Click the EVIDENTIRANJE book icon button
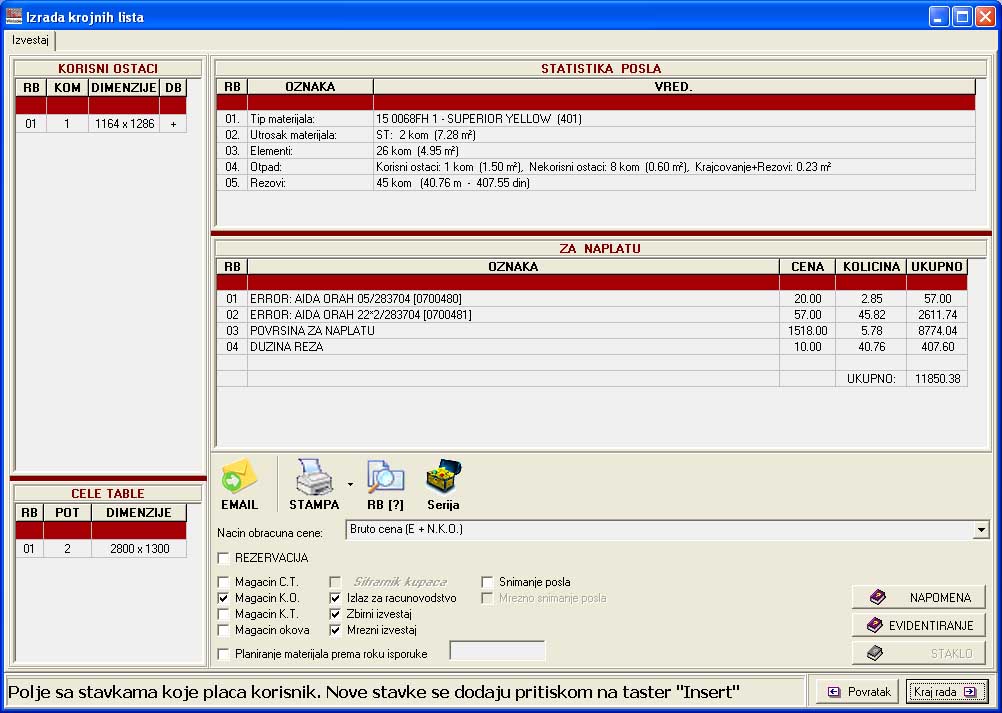 (x=919, y=625)
